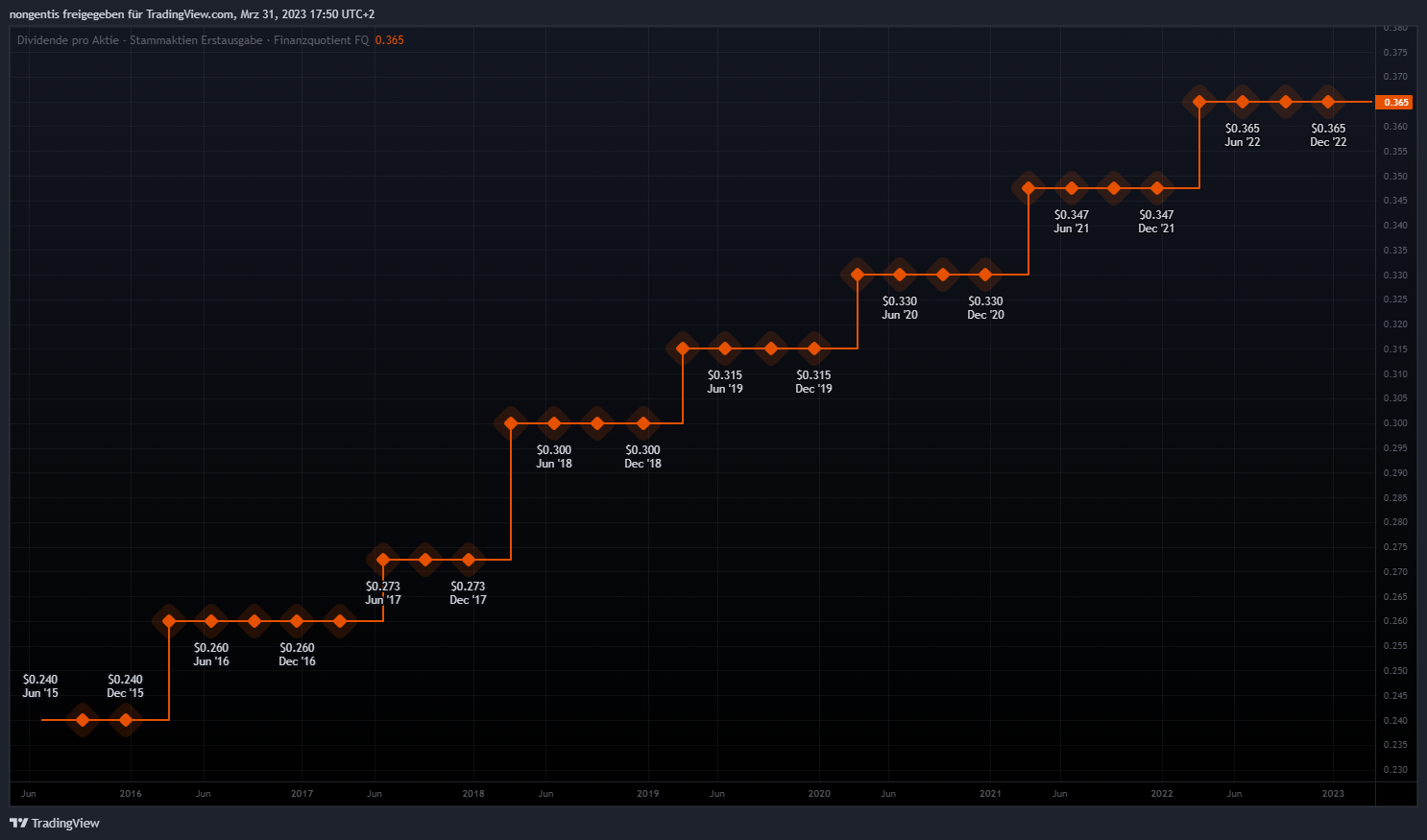Click the orange 0.365 price tag on axis
The height and width of the screenshot is (840, 1427).
tap(1395, 102)
